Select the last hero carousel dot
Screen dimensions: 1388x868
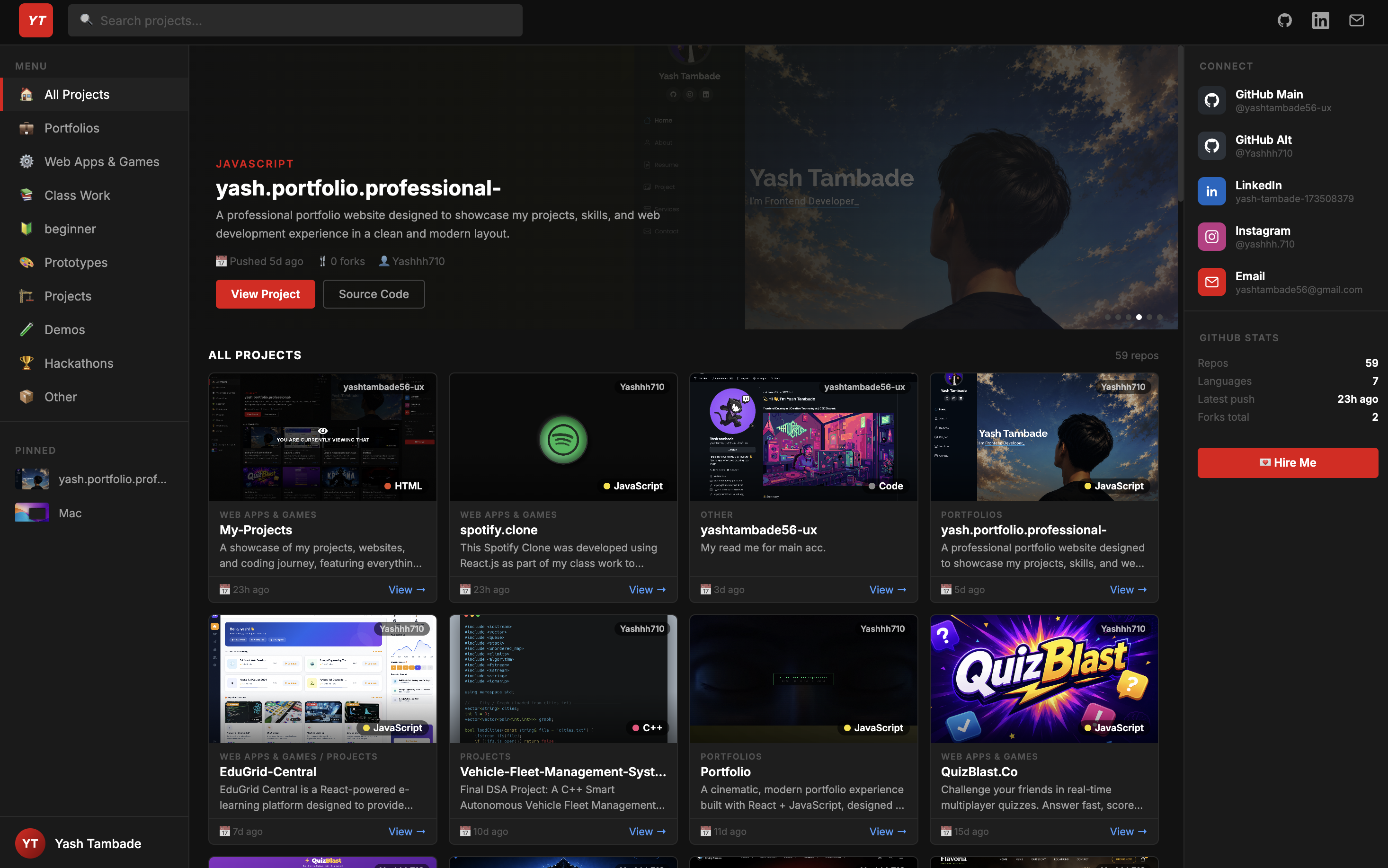click(x=1159, y=317)
